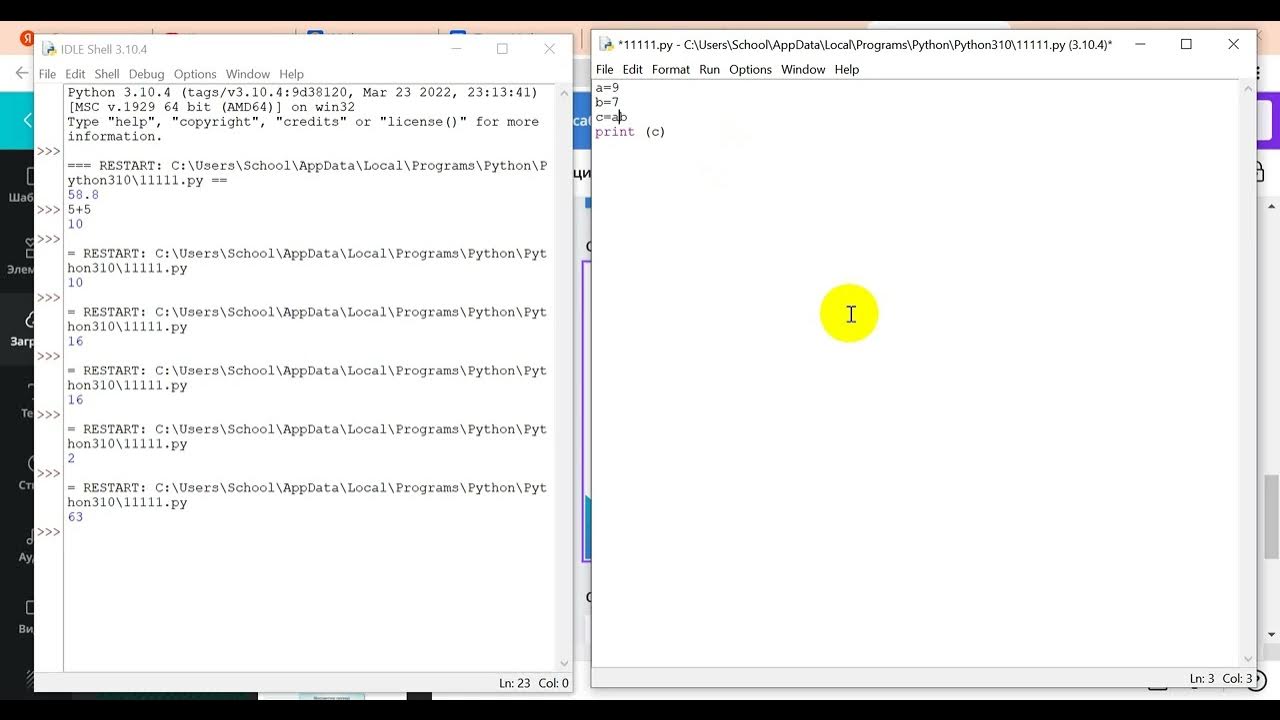Image resolution: width=1280 pixels, height=720 pixels.
Task: Open Options menu in 11111.py editor
Action: pyautogui.click(x=750, y=69)
